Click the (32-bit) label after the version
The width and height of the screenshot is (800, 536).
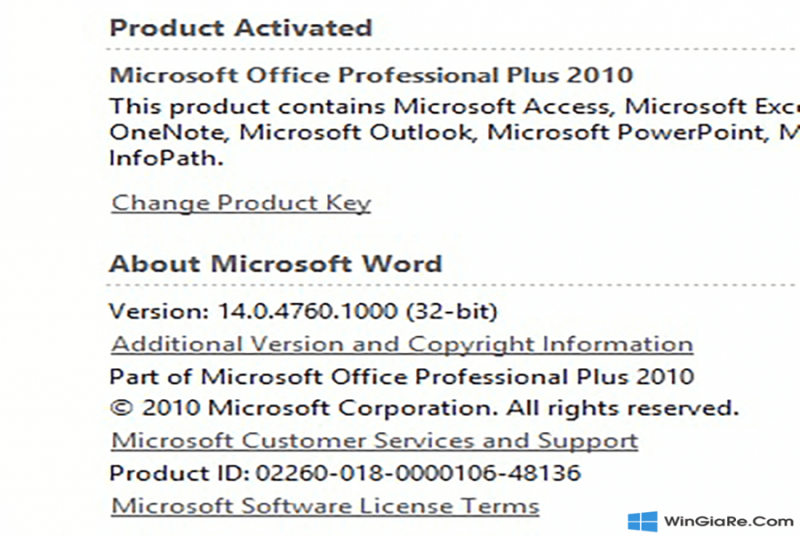[x=452, y=312]
